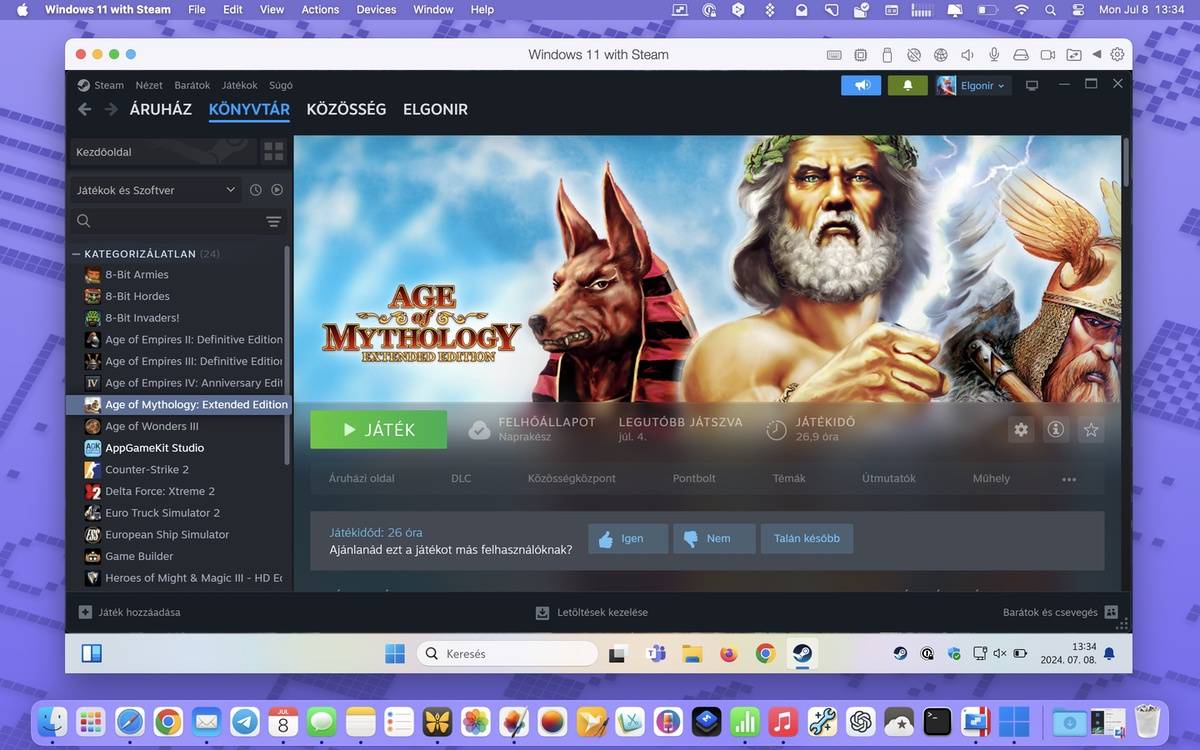This screenshot has width=1200, height=750.
Task: Open the ELGONIR profile tab
Action: coord(435,109)
